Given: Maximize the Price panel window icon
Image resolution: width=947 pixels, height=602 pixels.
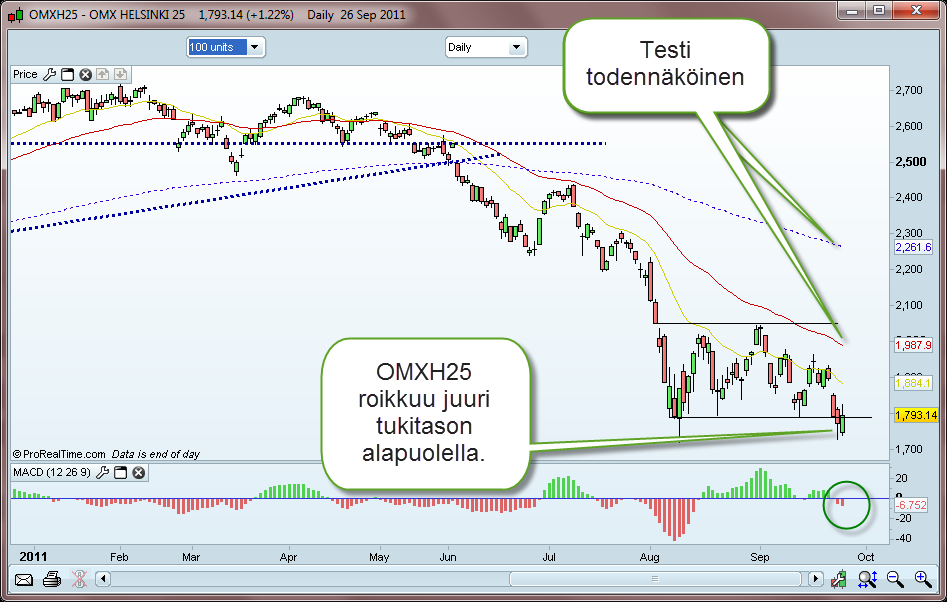Looking at the screenshot, I should (x=68, y=74).
